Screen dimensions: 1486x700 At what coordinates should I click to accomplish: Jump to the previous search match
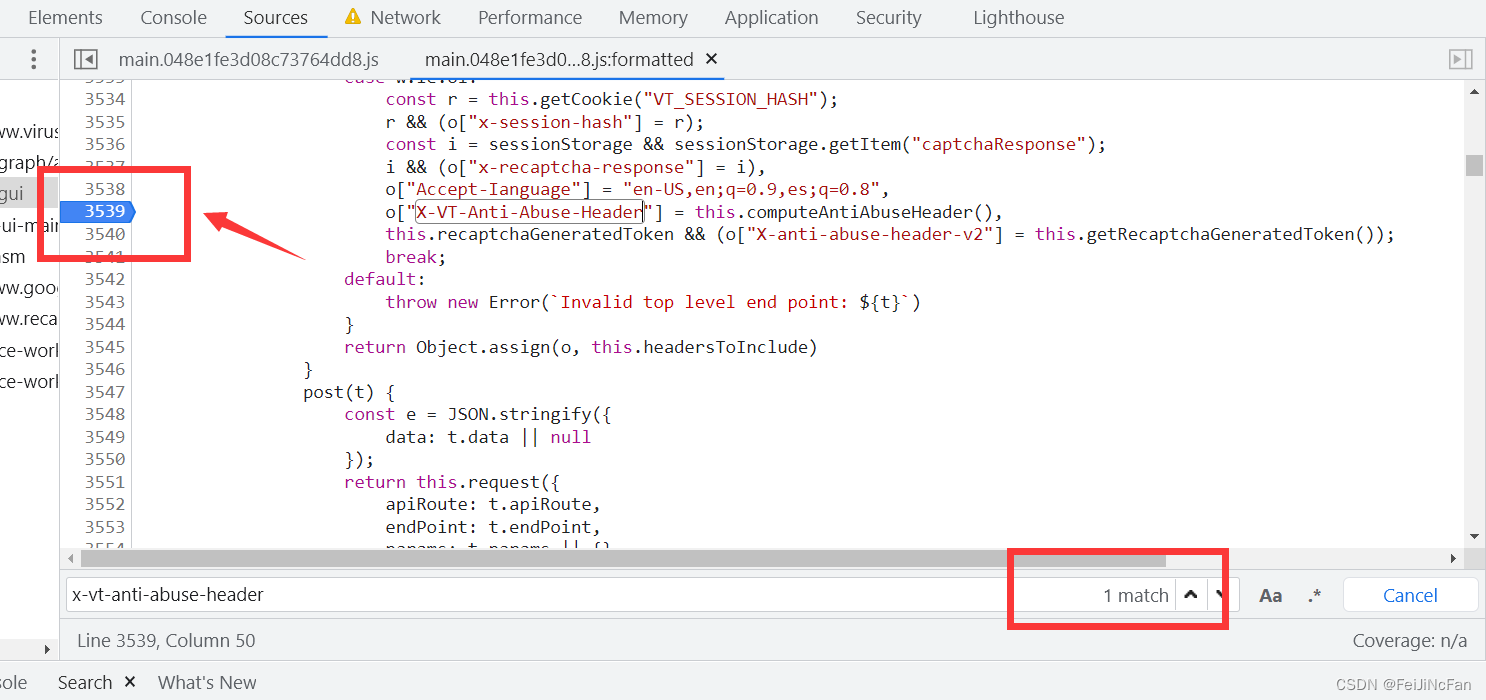[x=1190, y=594]
